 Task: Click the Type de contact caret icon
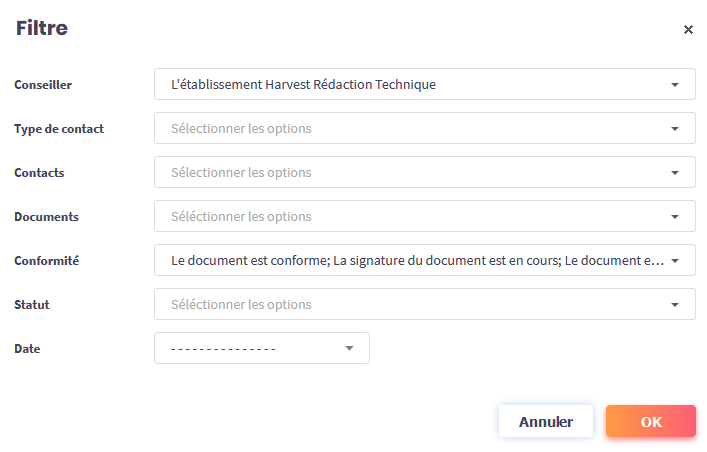pos(675,129)
